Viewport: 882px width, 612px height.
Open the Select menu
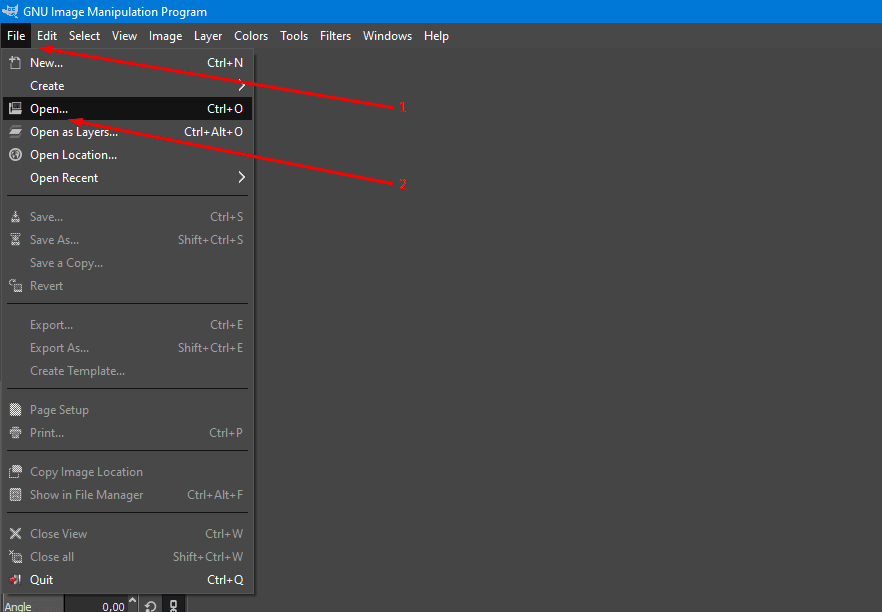[x=84, y=36]
